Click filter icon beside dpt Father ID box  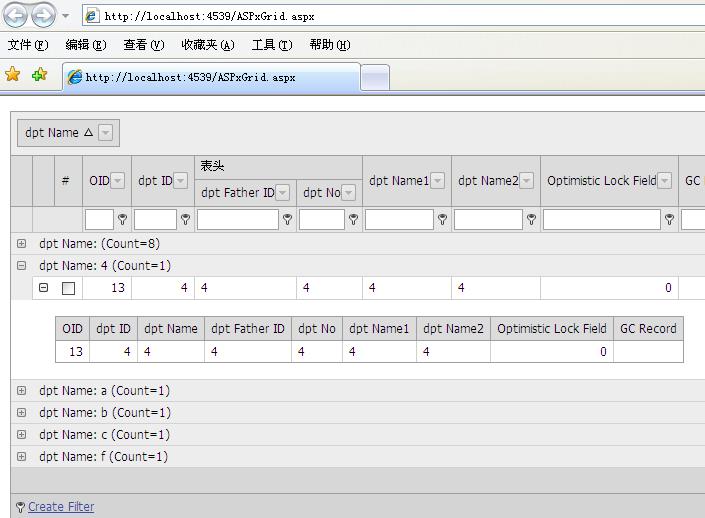287,219
